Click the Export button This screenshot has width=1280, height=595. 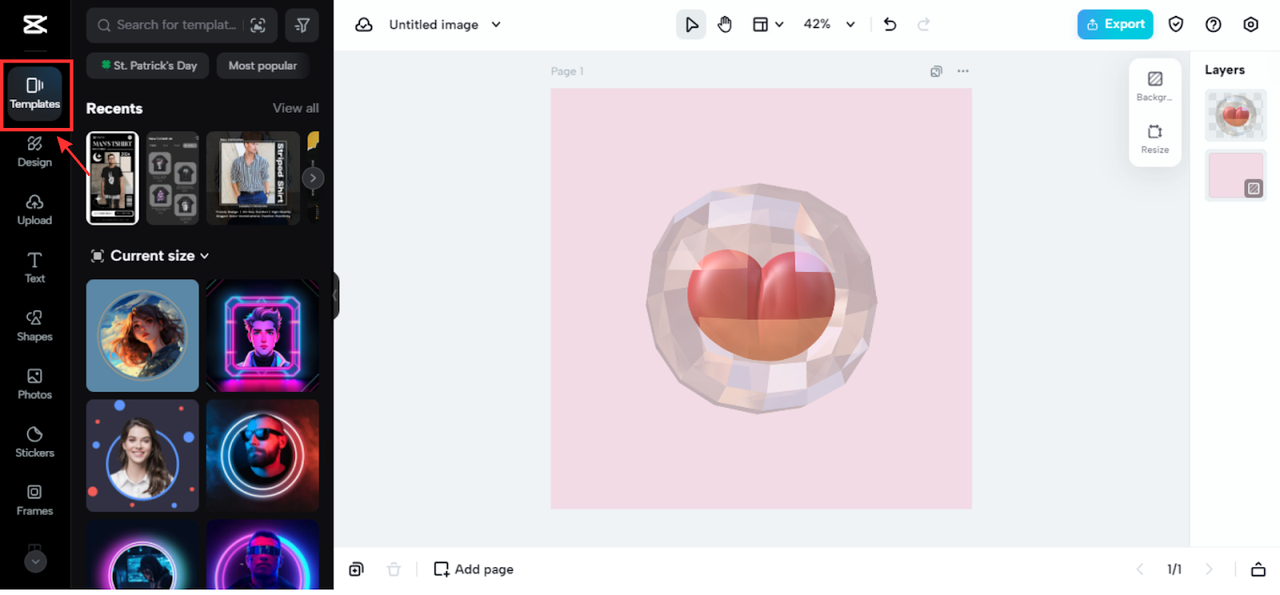(x=1115, y=25)
